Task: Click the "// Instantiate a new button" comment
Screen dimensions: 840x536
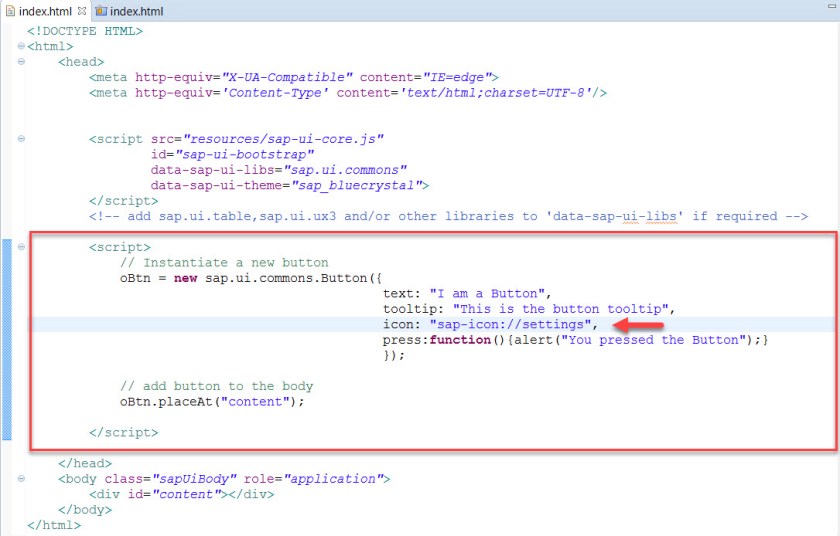Action: click(x=224, y=263)
